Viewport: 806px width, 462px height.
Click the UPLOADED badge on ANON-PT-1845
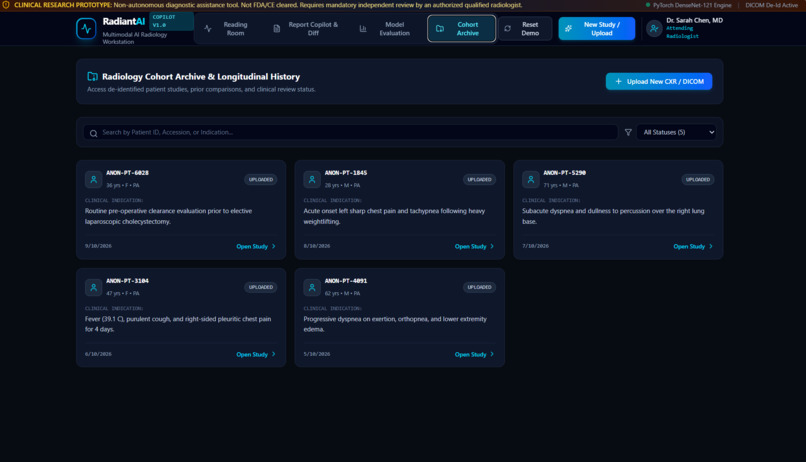click(x=479, y=179)
